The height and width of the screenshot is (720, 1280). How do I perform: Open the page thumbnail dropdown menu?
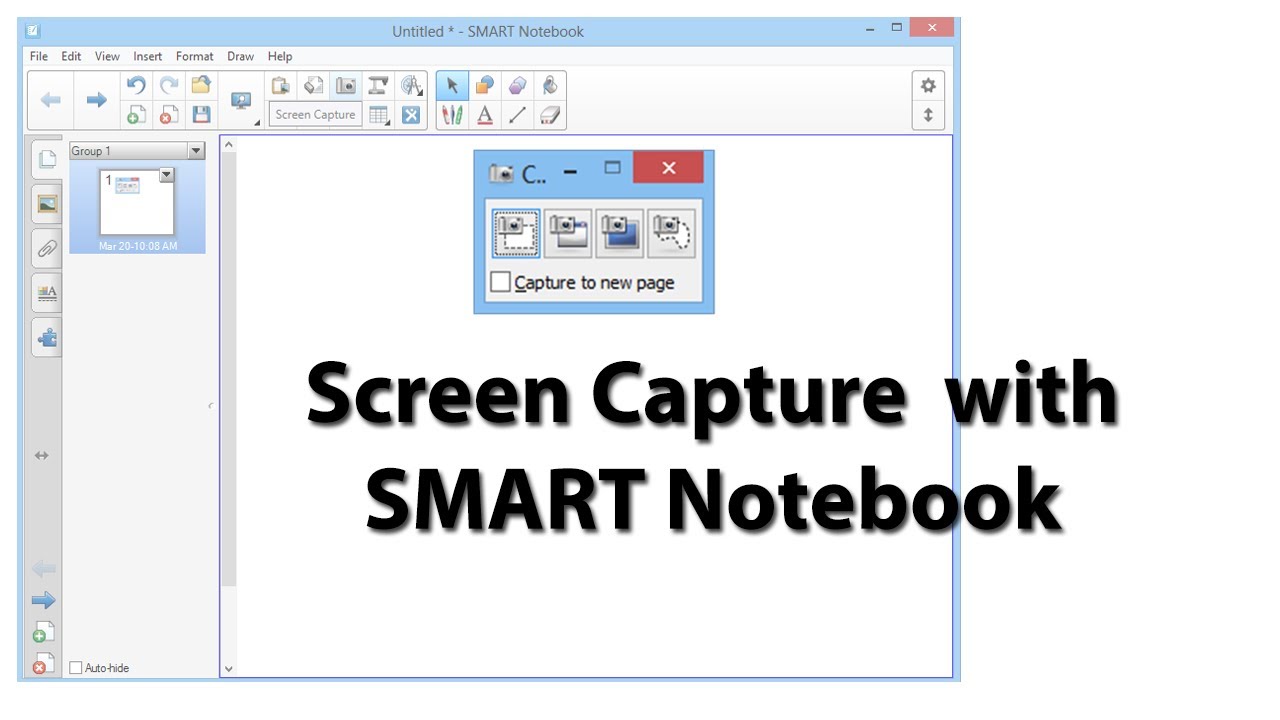click(166, 174)
